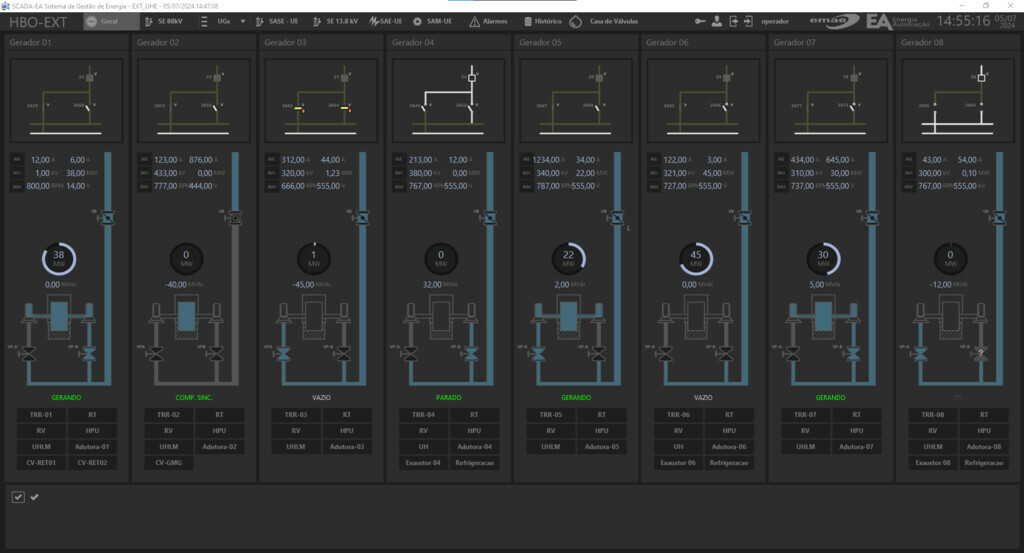Toggle the checkbox in the bottom-left panel
The image size is (1024, 553).
tap(18, 497)
